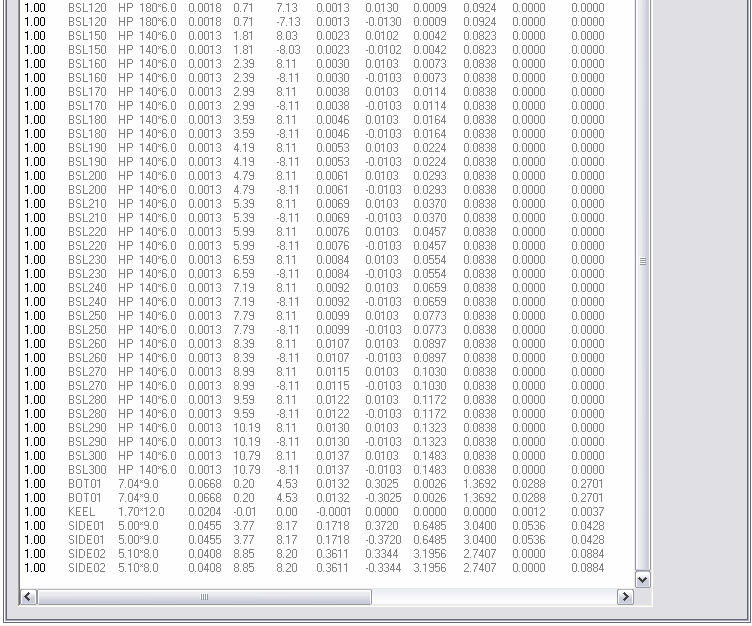Viewport: 752px width, 626px height.
Task: Click the vertical scrollbar down arrow
Action: [643, 579]
